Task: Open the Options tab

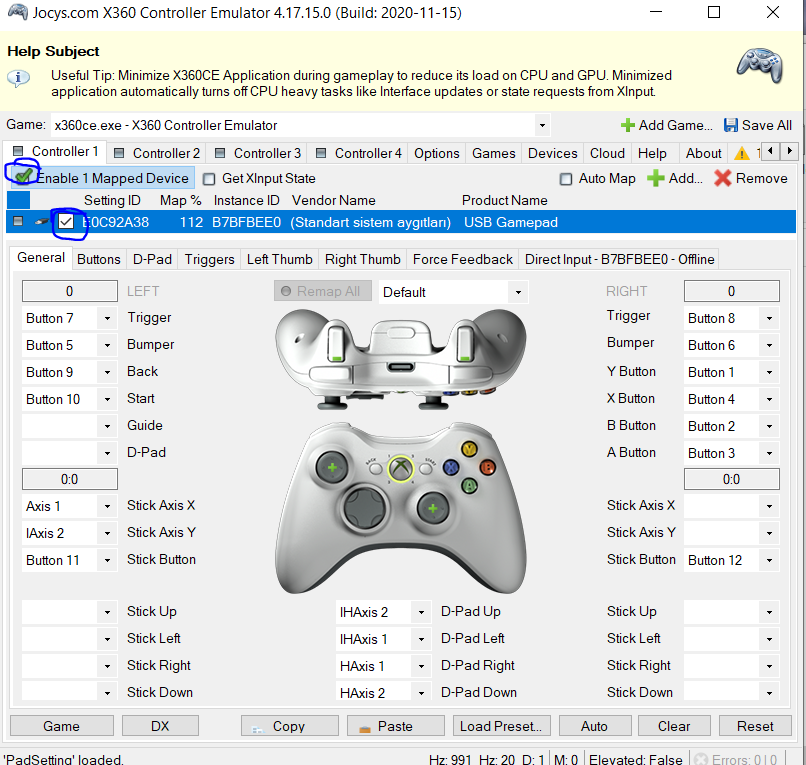Action: [436, 153]
